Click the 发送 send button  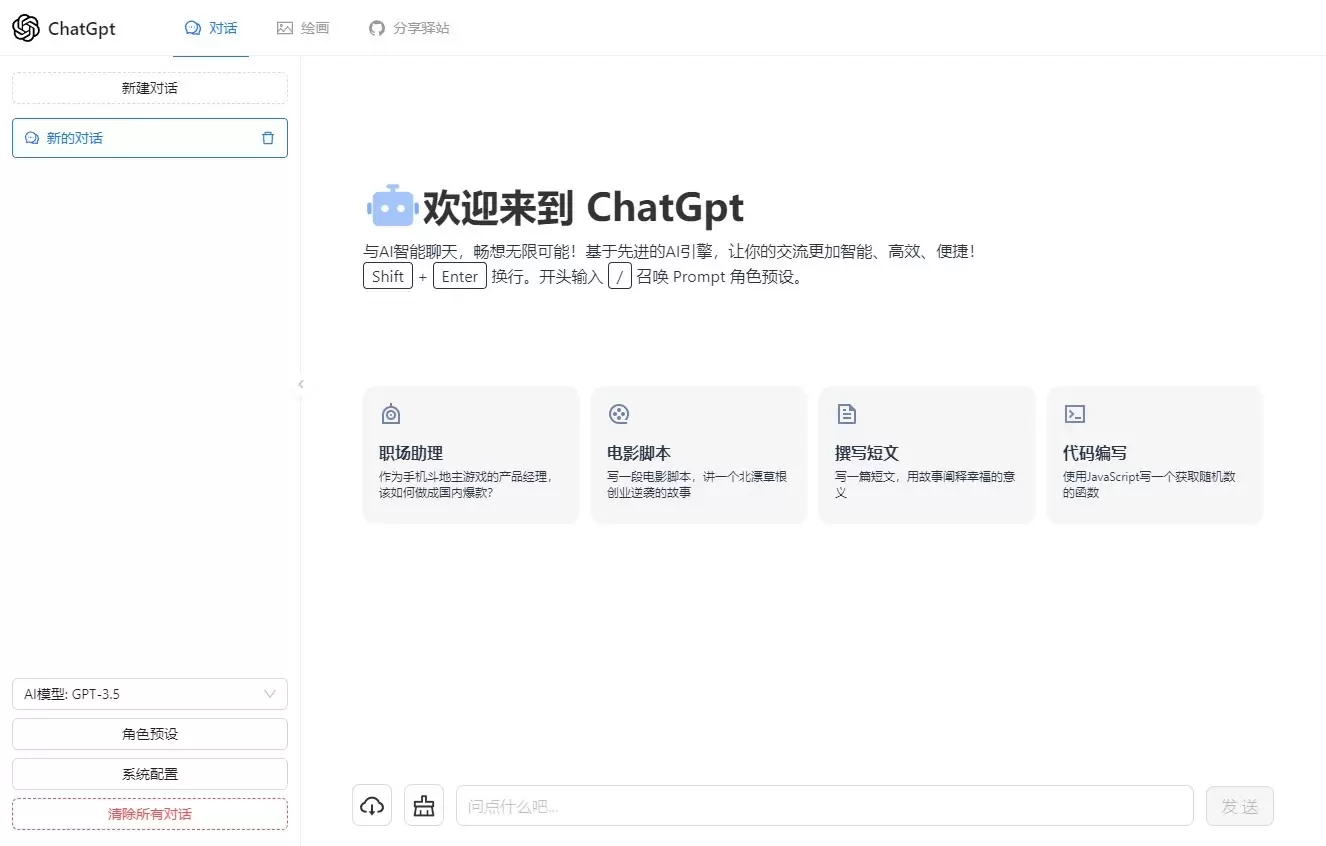(x=1240, y=806)
